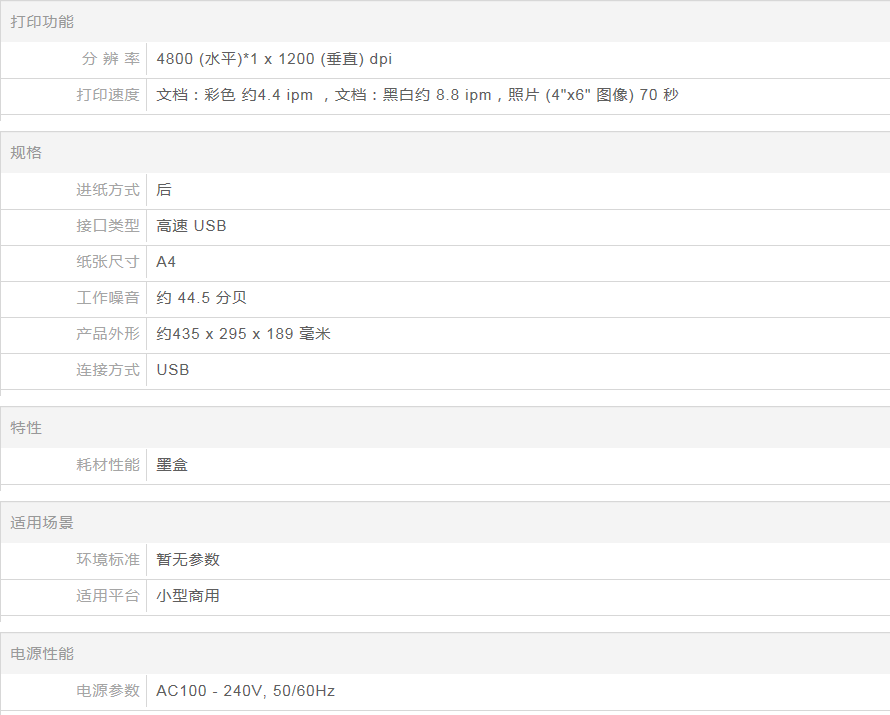The height and width of the screenshot is (715, 890).
Task: Select the 分辨率 row label
Action: click(x=110, y=59)
